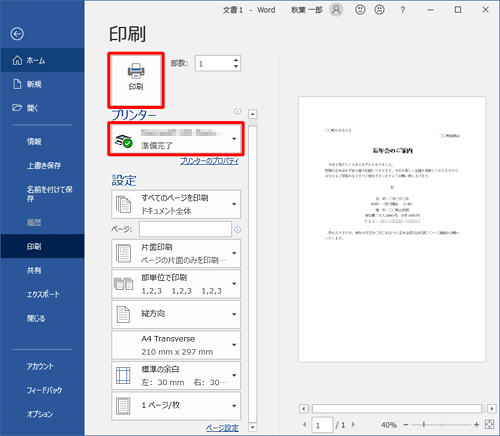Click the info icon beside the ページ field
Image resolution: width=500 pixels, height=436 pixels.
(x=238, y=229)
